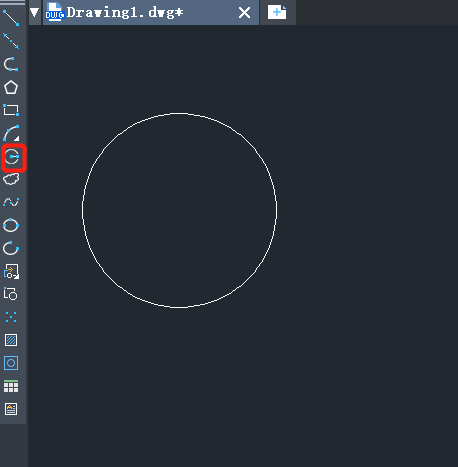Select the Region tool
The height and width of the screenshot is (467, 458).
[11, 363]
